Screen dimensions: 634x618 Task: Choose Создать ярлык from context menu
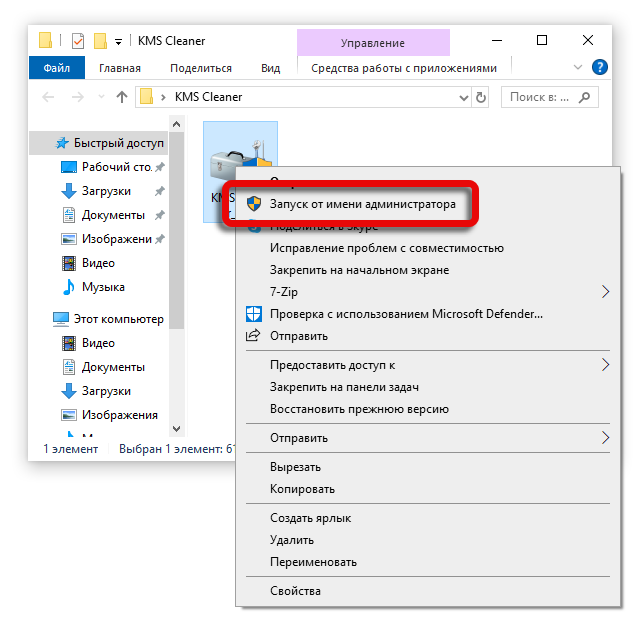[311, 518]
